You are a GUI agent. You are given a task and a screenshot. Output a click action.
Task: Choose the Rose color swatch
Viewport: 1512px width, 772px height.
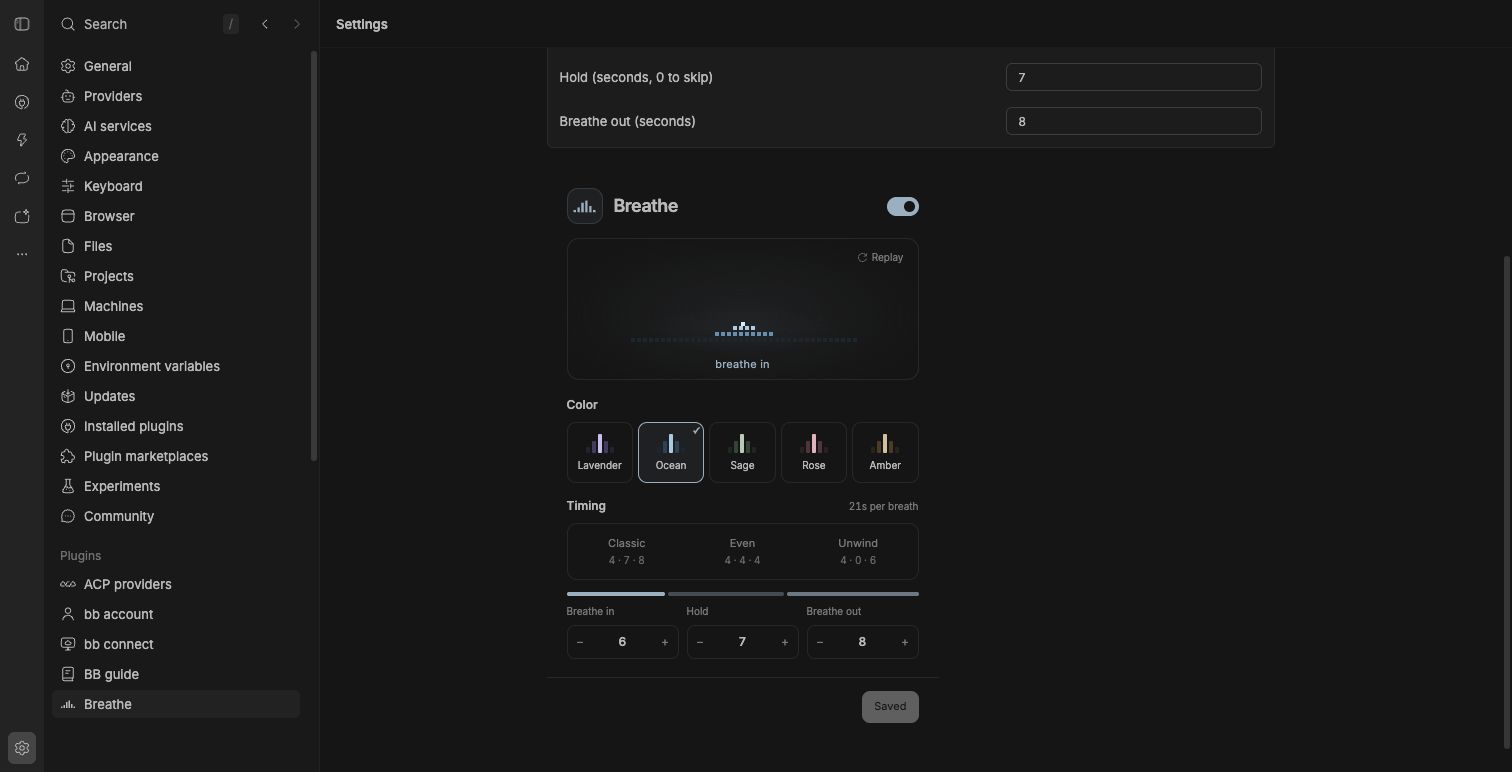(x=814, y=452)
